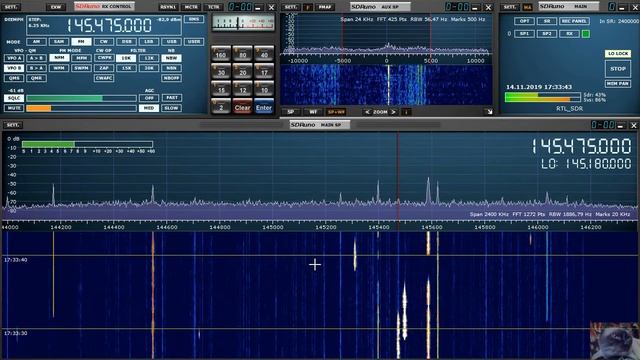
Task: Toggle the MUTE button
Action: pos(14,108)
